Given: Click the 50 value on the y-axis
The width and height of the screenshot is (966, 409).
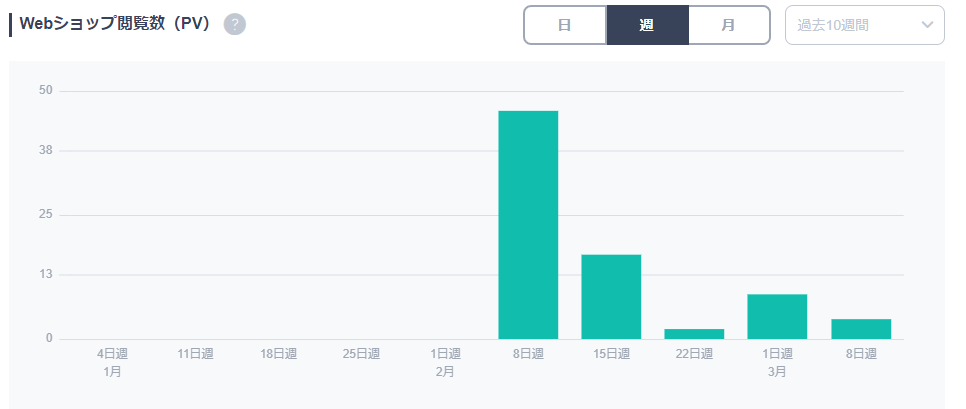Looking at the screenshot, I should tap(45, 91).
